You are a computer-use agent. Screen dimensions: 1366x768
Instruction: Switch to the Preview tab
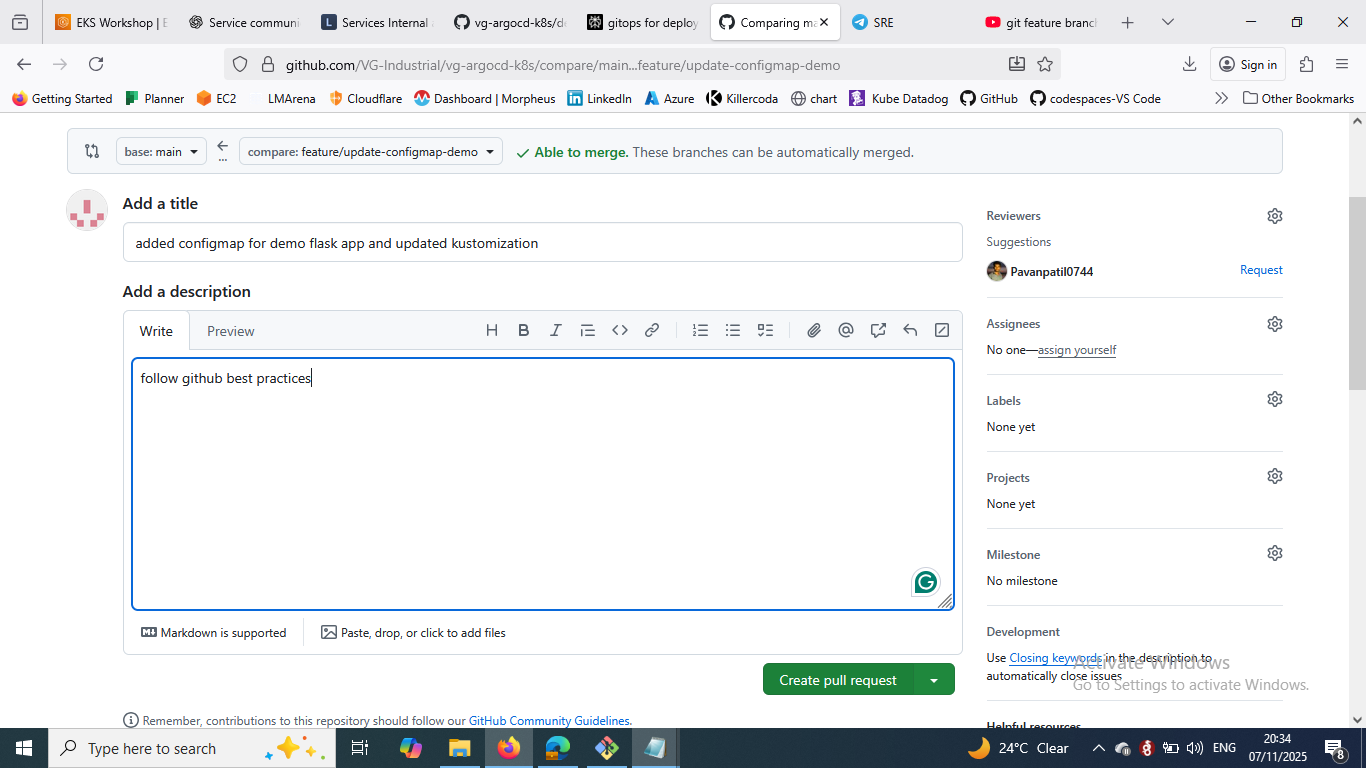coord(230,331)
